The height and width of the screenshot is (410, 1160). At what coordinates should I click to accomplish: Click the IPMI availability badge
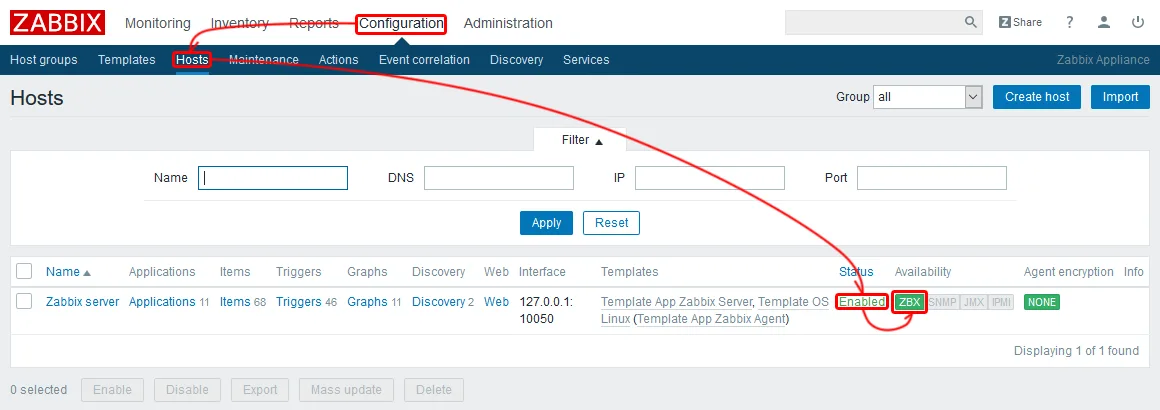[x=1000, y=302]
